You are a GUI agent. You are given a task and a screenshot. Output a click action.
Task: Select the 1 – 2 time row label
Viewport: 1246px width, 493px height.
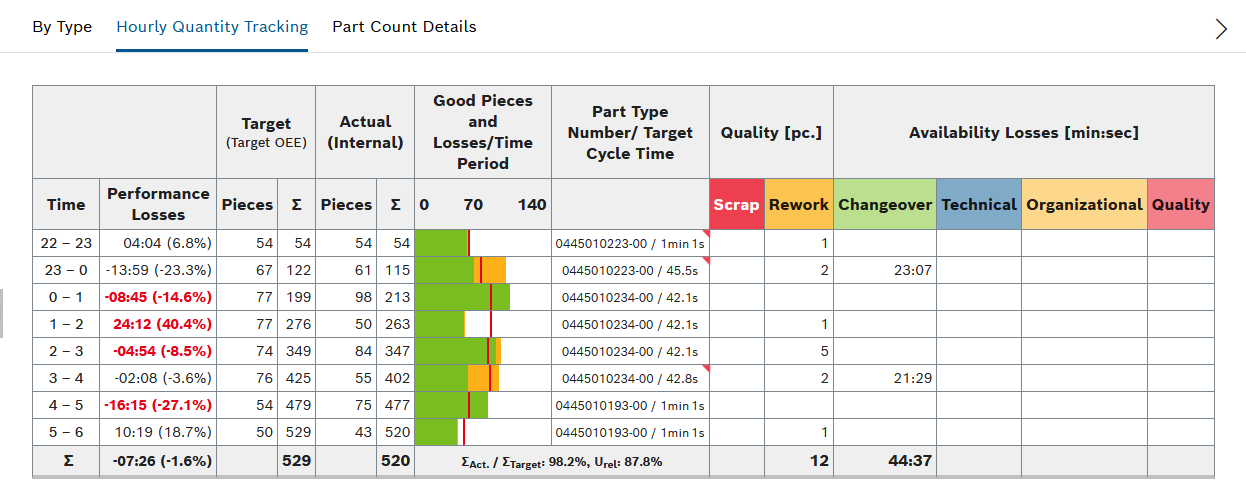point(66,324)
